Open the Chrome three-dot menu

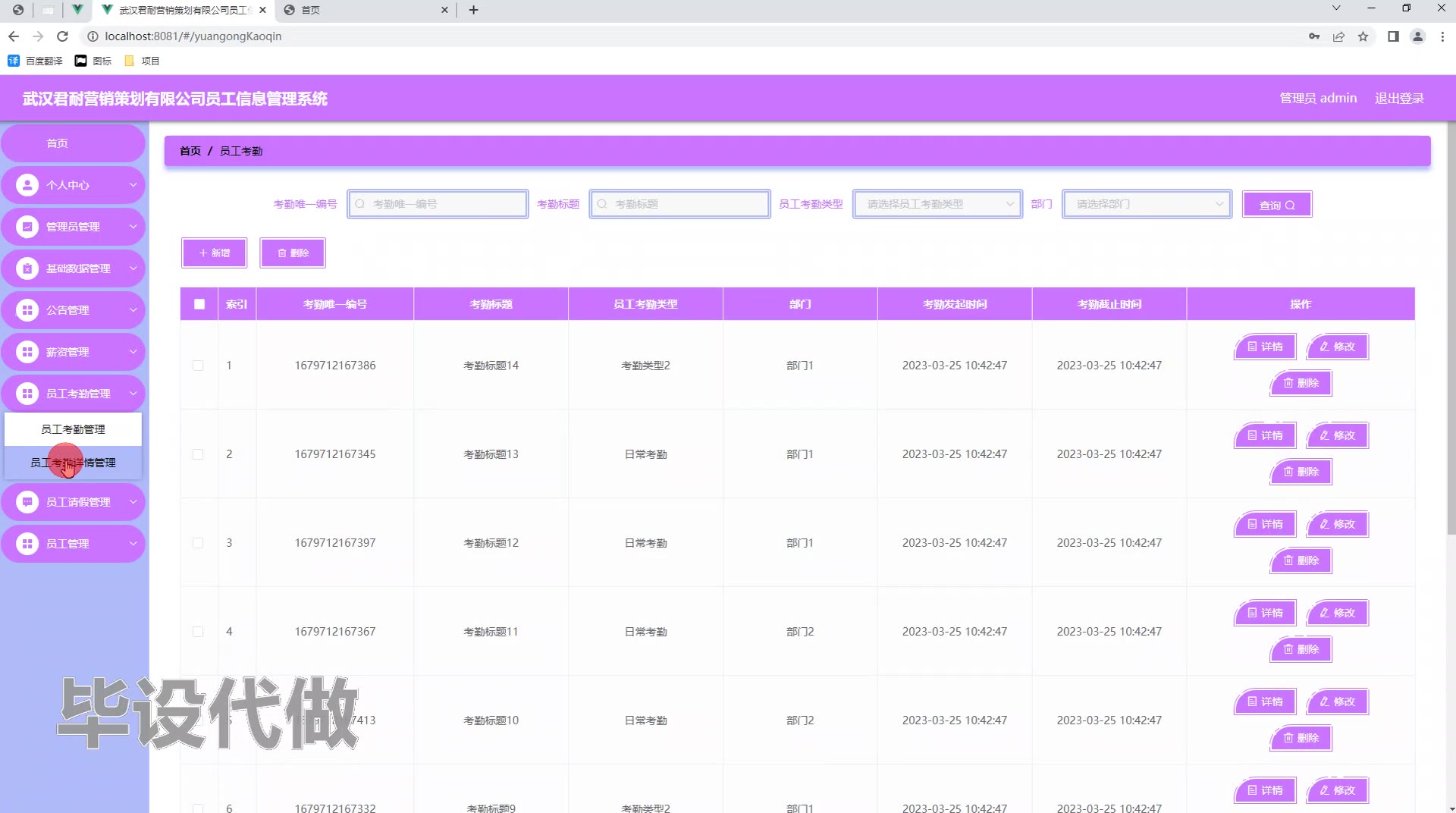pos(1442,36)
